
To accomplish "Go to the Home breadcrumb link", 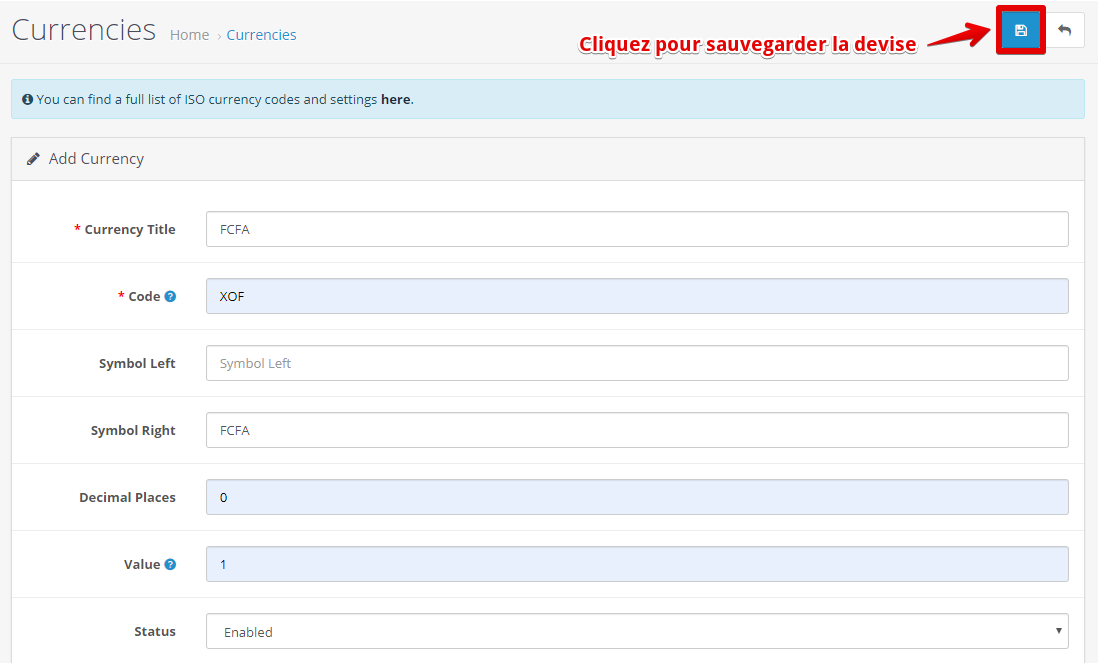I will (189, 35).
